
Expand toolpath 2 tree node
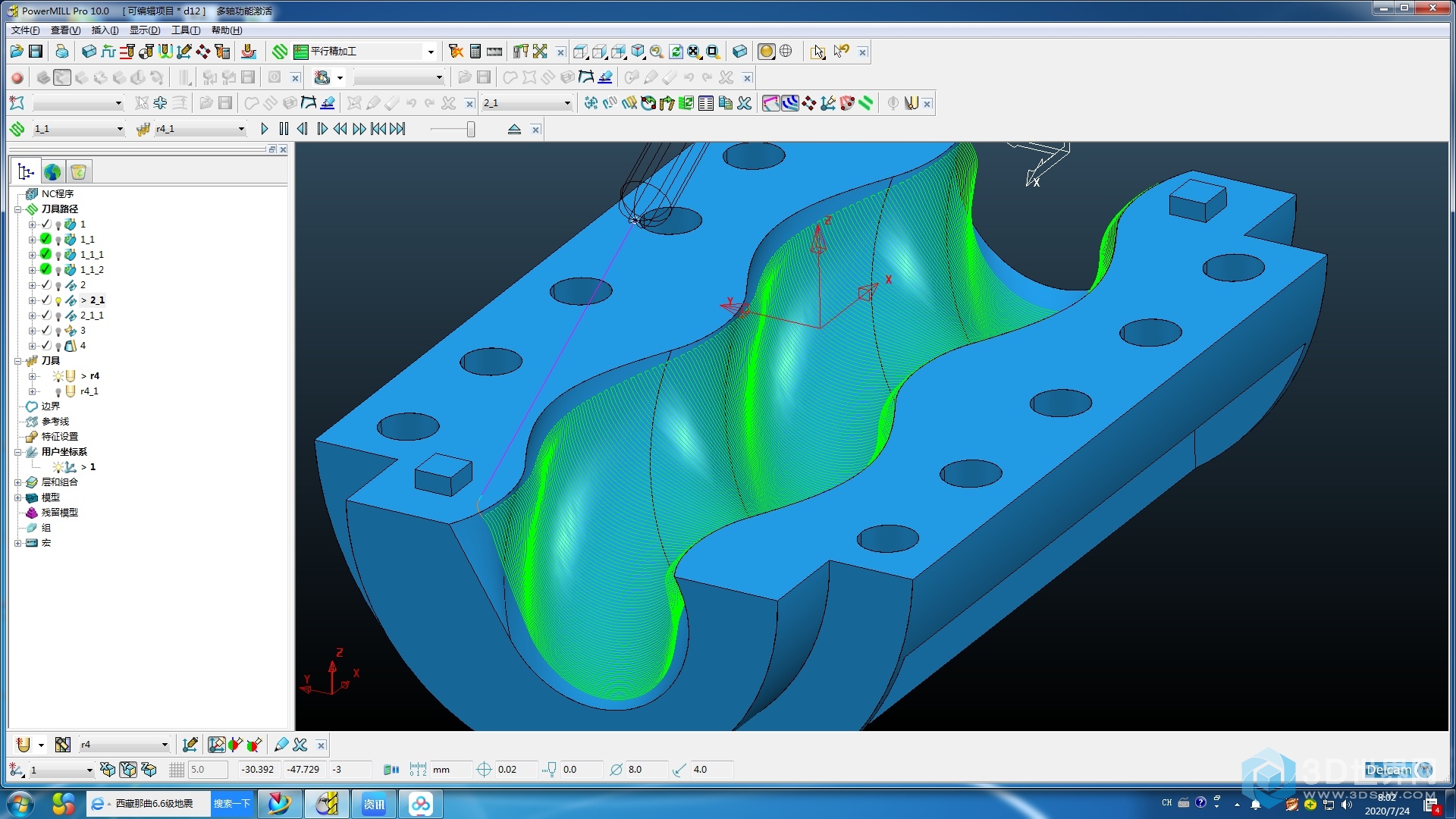pyautogui.click(x=32, y=285)
